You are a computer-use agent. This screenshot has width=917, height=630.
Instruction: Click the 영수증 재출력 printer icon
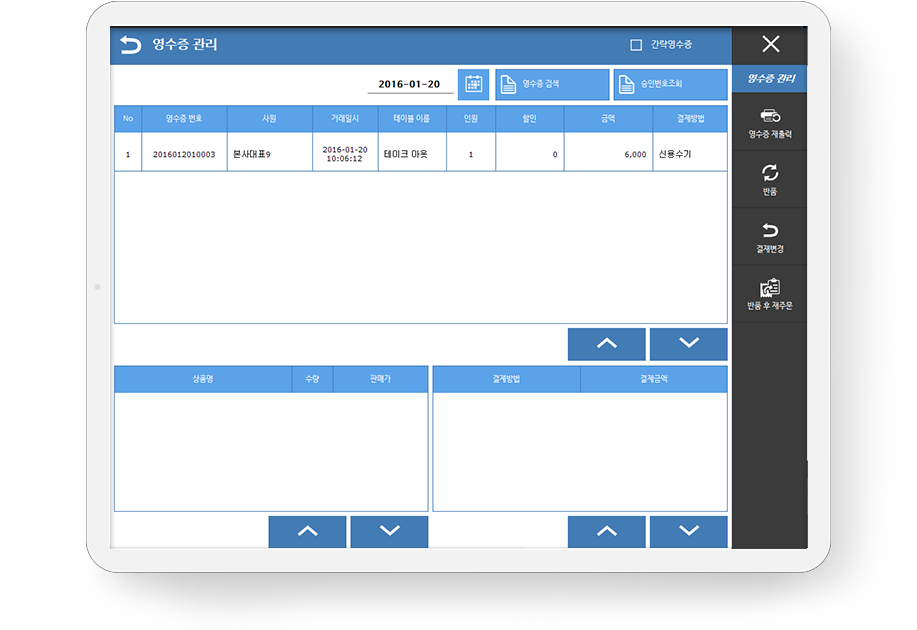770,117
